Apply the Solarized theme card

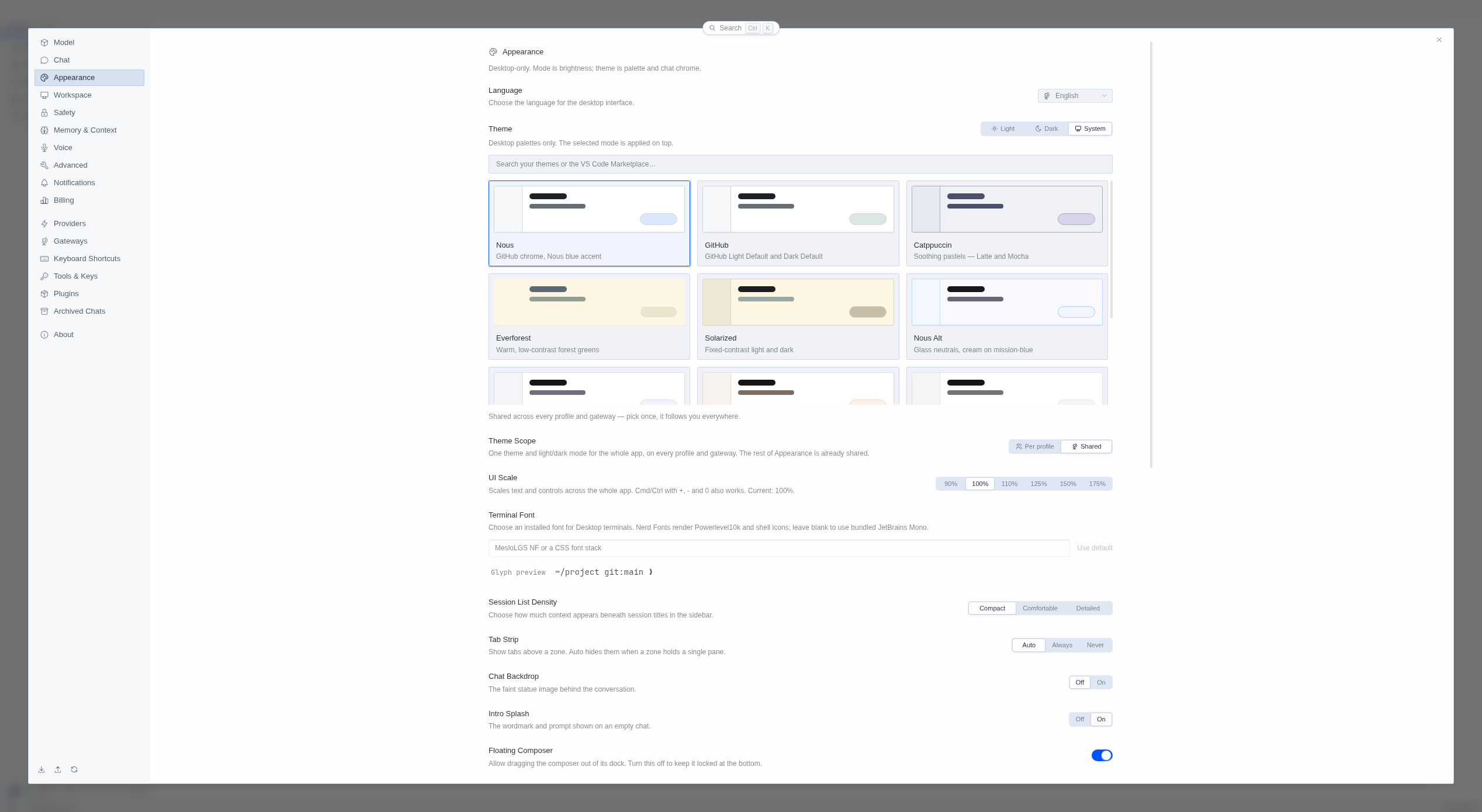[798, 317]
